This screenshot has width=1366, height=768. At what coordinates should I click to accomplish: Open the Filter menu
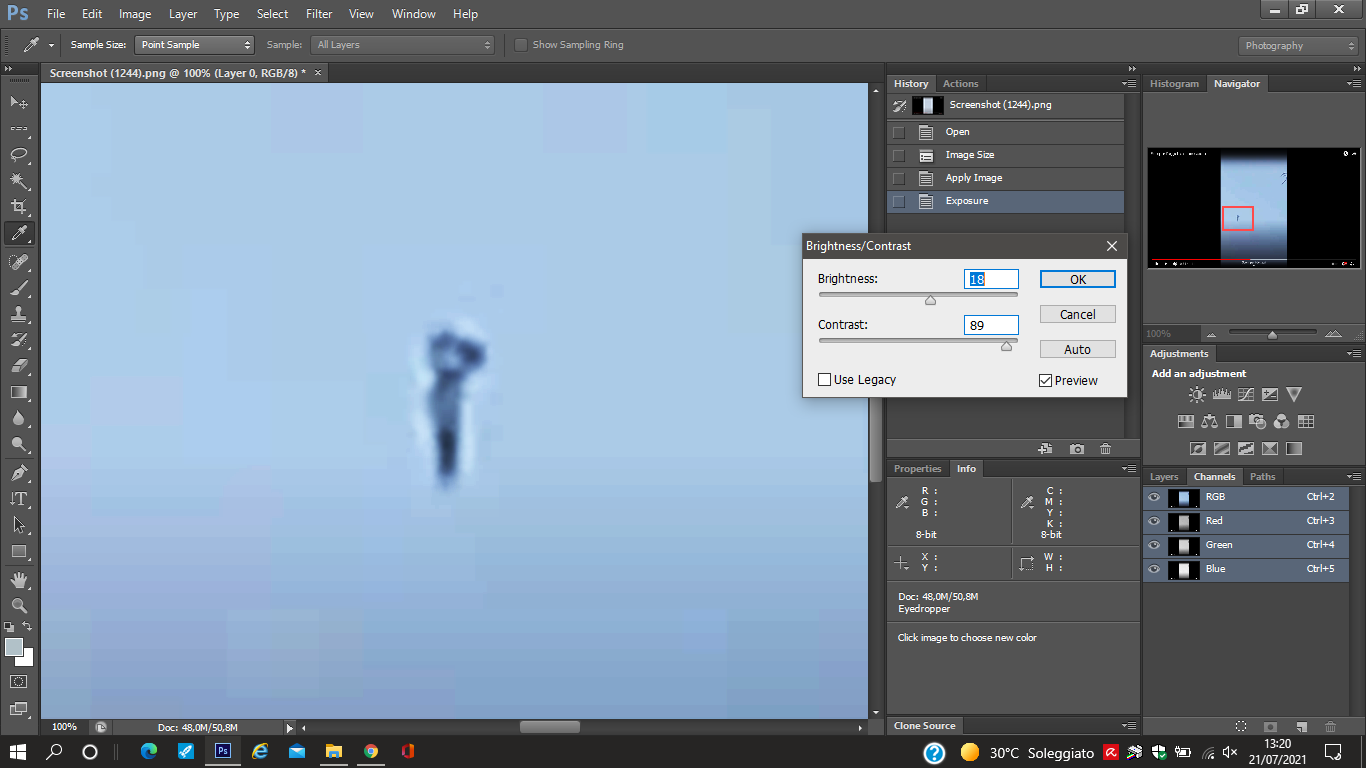319,14
